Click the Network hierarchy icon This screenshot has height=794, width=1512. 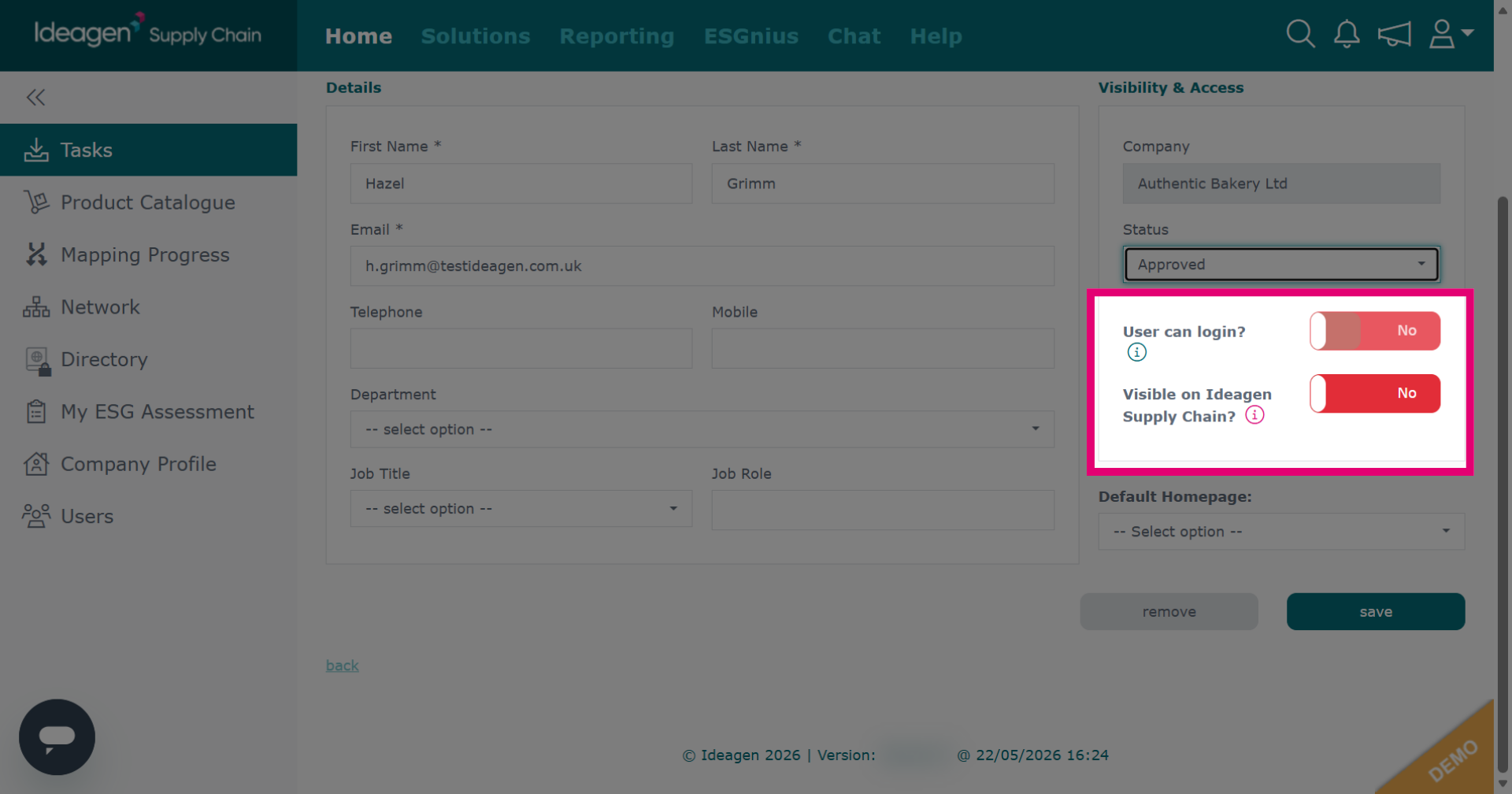coord(36,307)
